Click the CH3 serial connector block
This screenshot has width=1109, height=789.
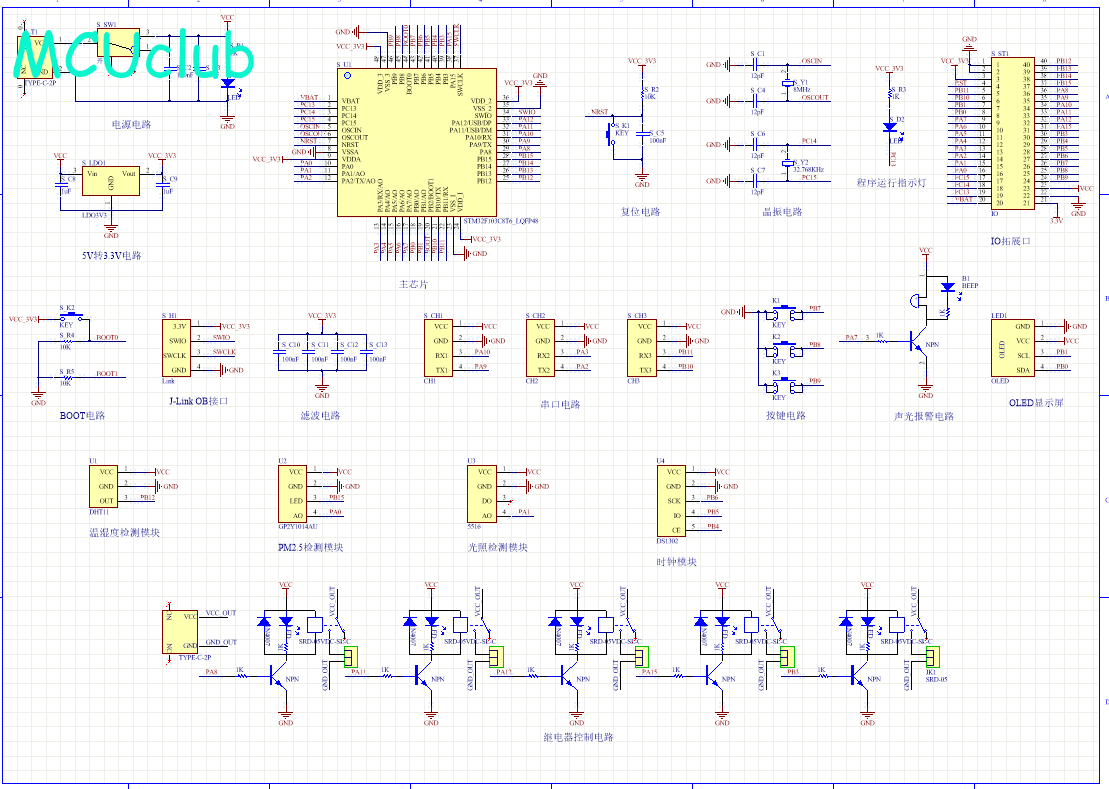641,348
